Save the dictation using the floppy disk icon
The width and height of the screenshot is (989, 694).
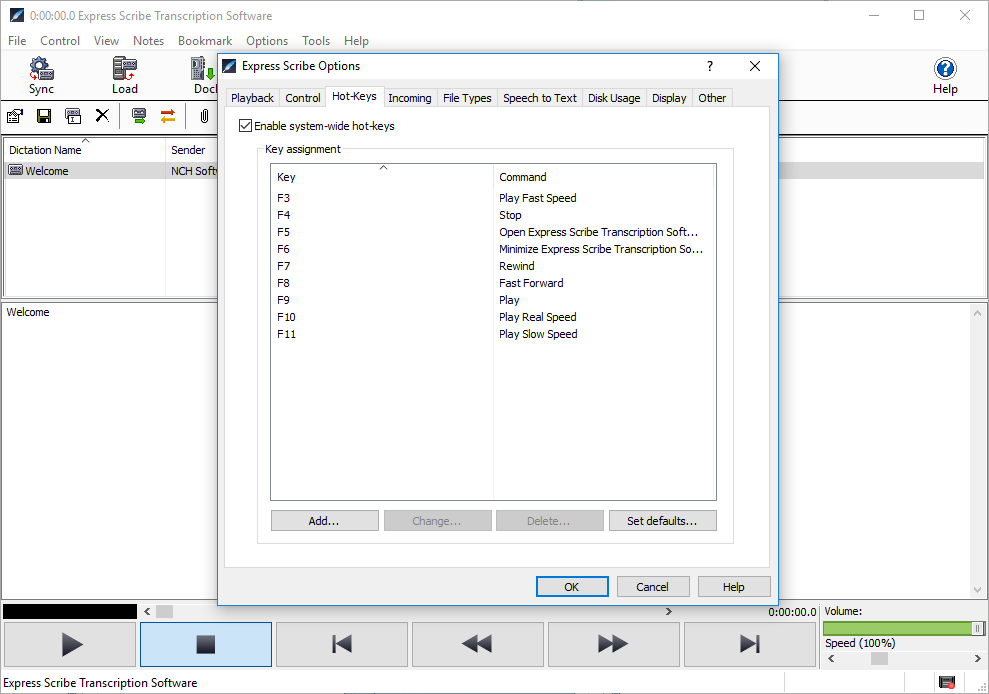pyautogui.click(x=43, y=116)
